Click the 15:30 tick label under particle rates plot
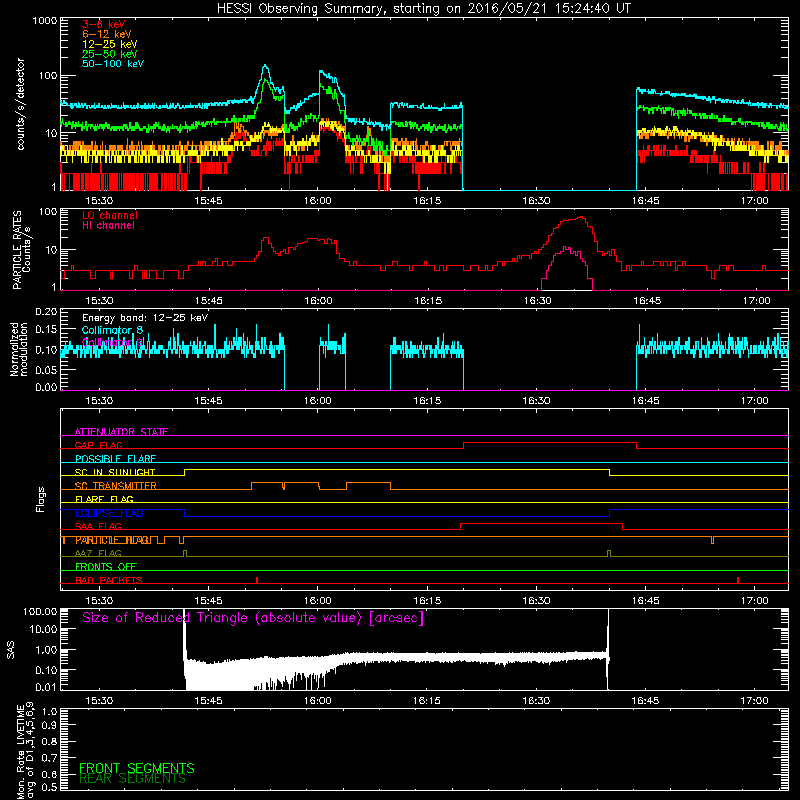The height and width of the screenshot is (800, 800). coord(99,301)
